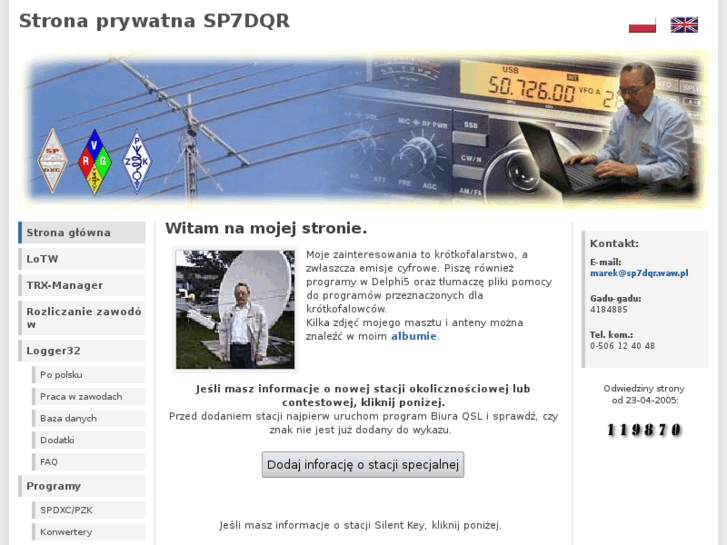This screenshot has height=545, width=727.
Task: Click the radio and antenna header banner
Action: 364,129
